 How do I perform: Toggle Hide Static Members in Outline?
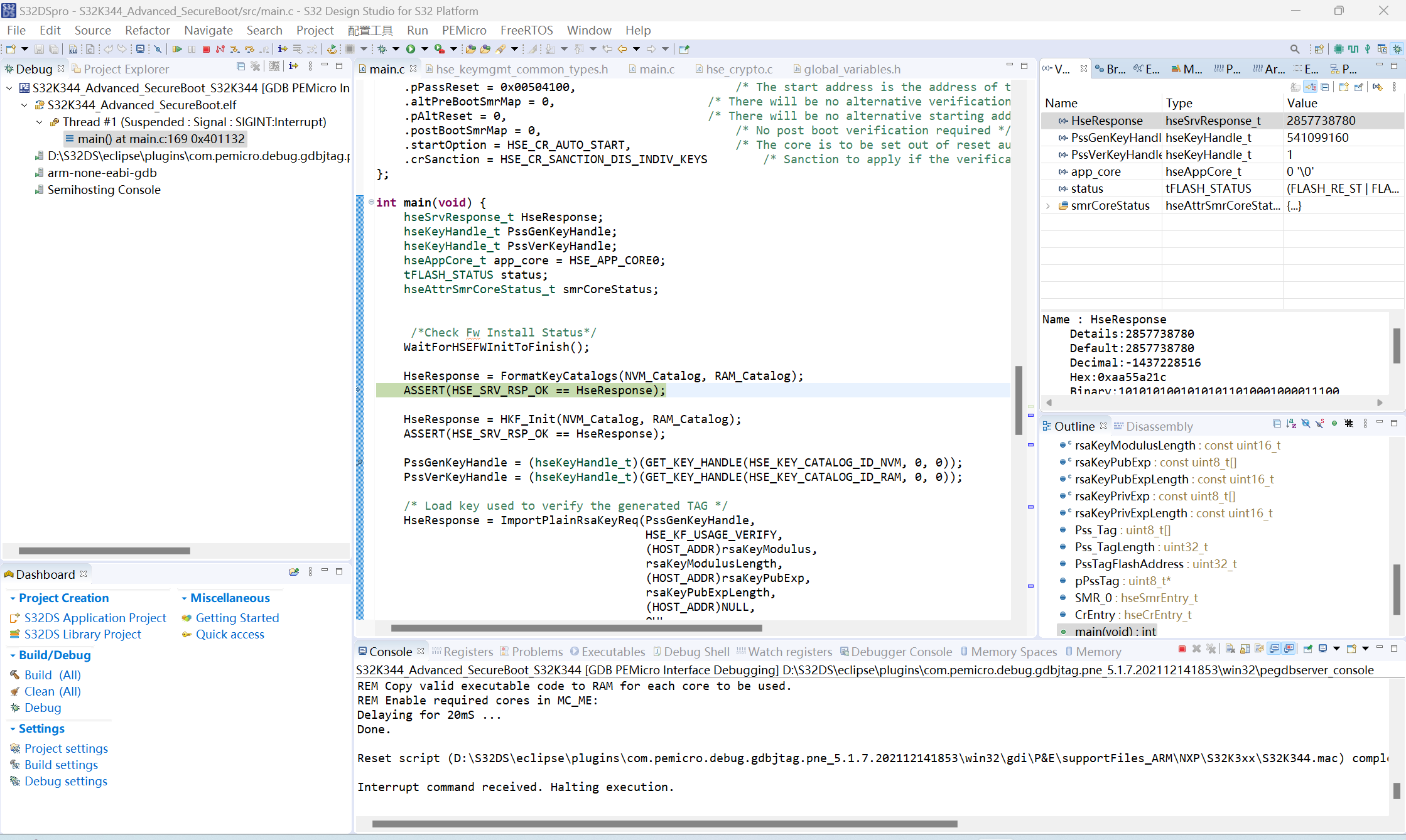(x=1320, y=424)
